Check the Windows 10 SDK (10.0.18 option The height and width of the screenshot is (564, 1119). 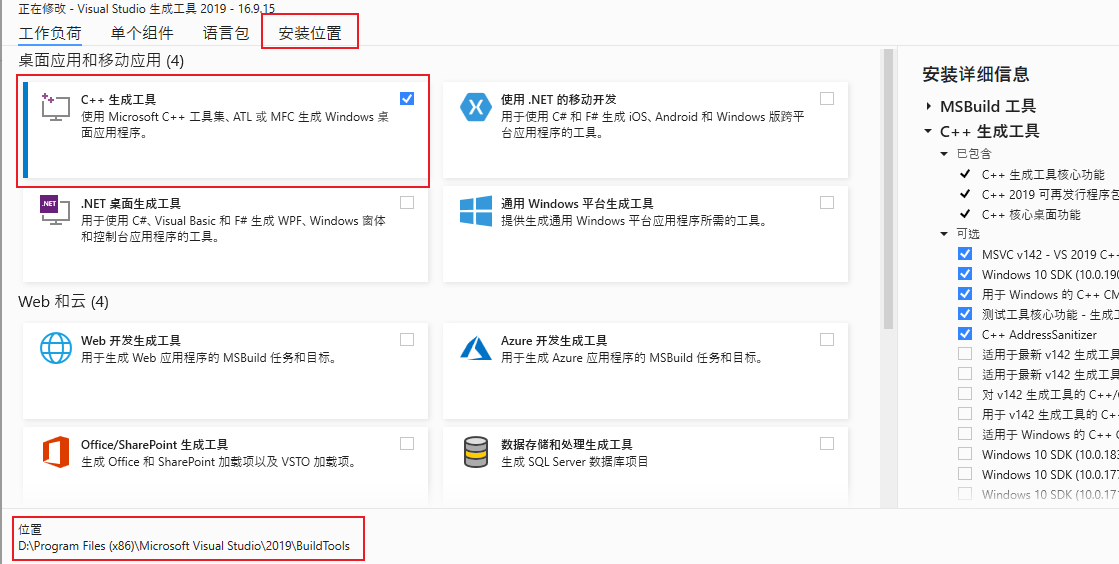pos(965,453)
